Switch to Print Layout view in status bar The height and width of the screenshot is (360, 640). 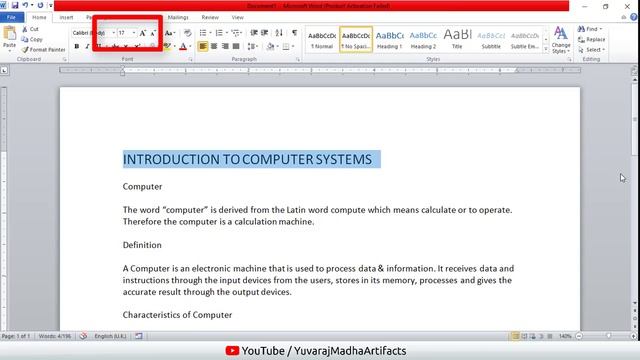pyautogui.click(x=516, y=336)
